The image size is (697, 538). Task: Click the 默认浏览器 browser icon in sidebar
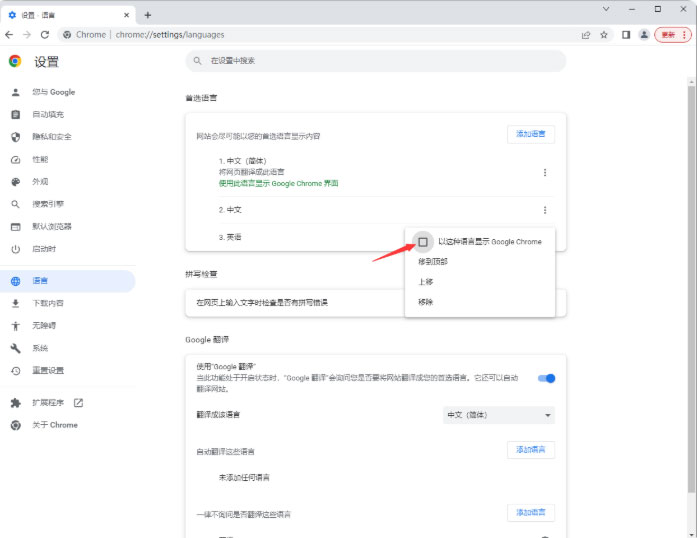(x=16, y=227)
